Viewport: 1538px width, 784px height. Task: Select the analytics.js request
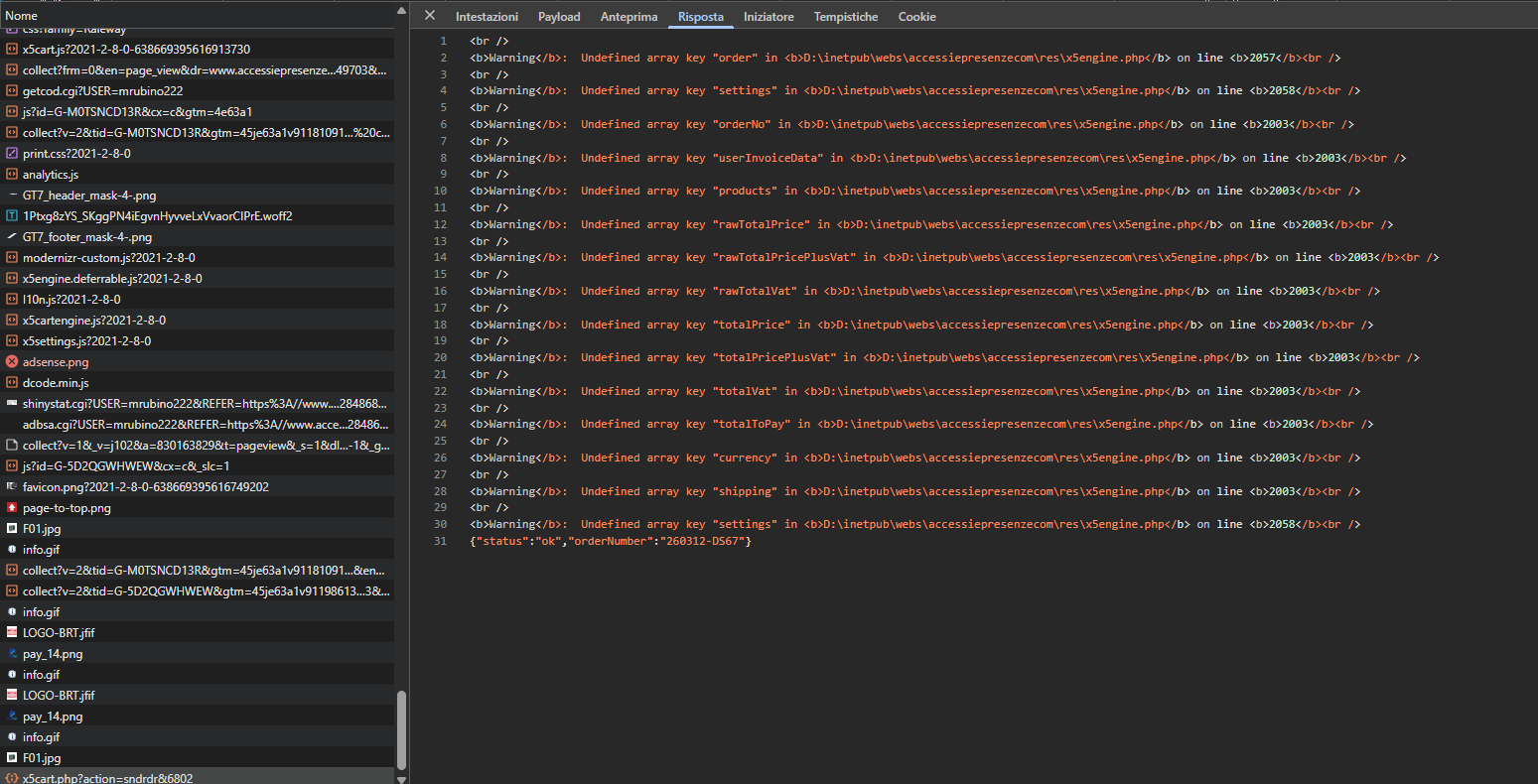tap(50, 175)
